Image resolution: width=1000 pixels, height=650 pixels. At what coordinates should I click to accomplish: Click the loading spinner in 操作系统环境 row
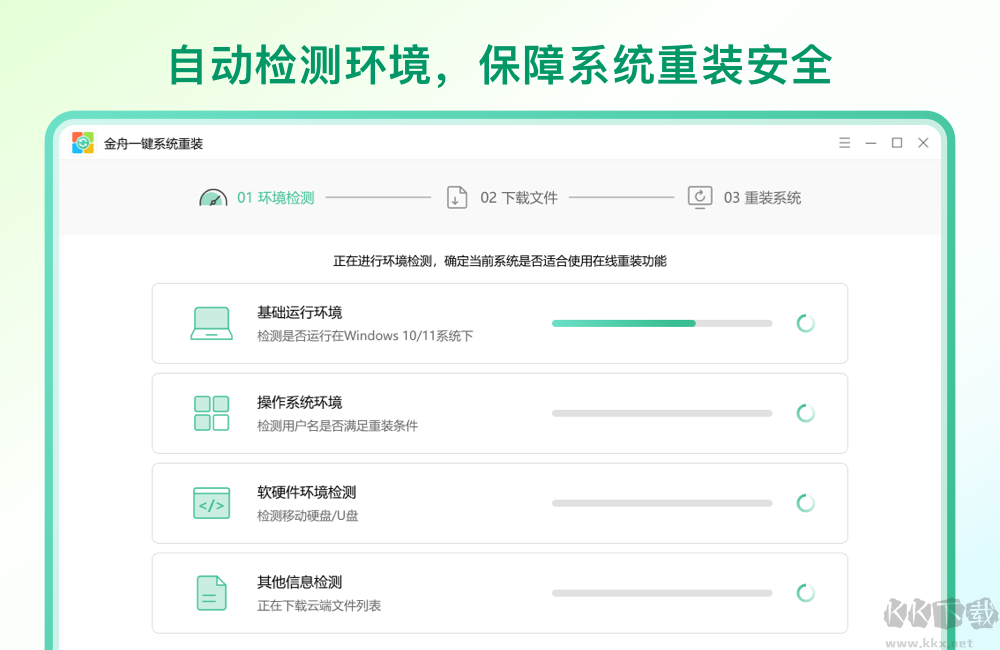(805, 413)
